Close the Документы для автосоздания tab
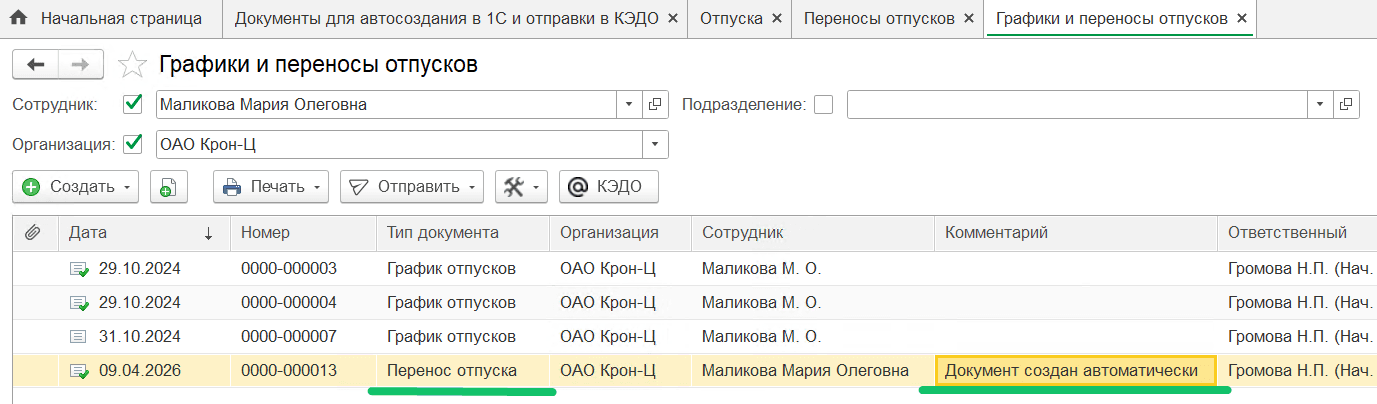 [673, 18]
